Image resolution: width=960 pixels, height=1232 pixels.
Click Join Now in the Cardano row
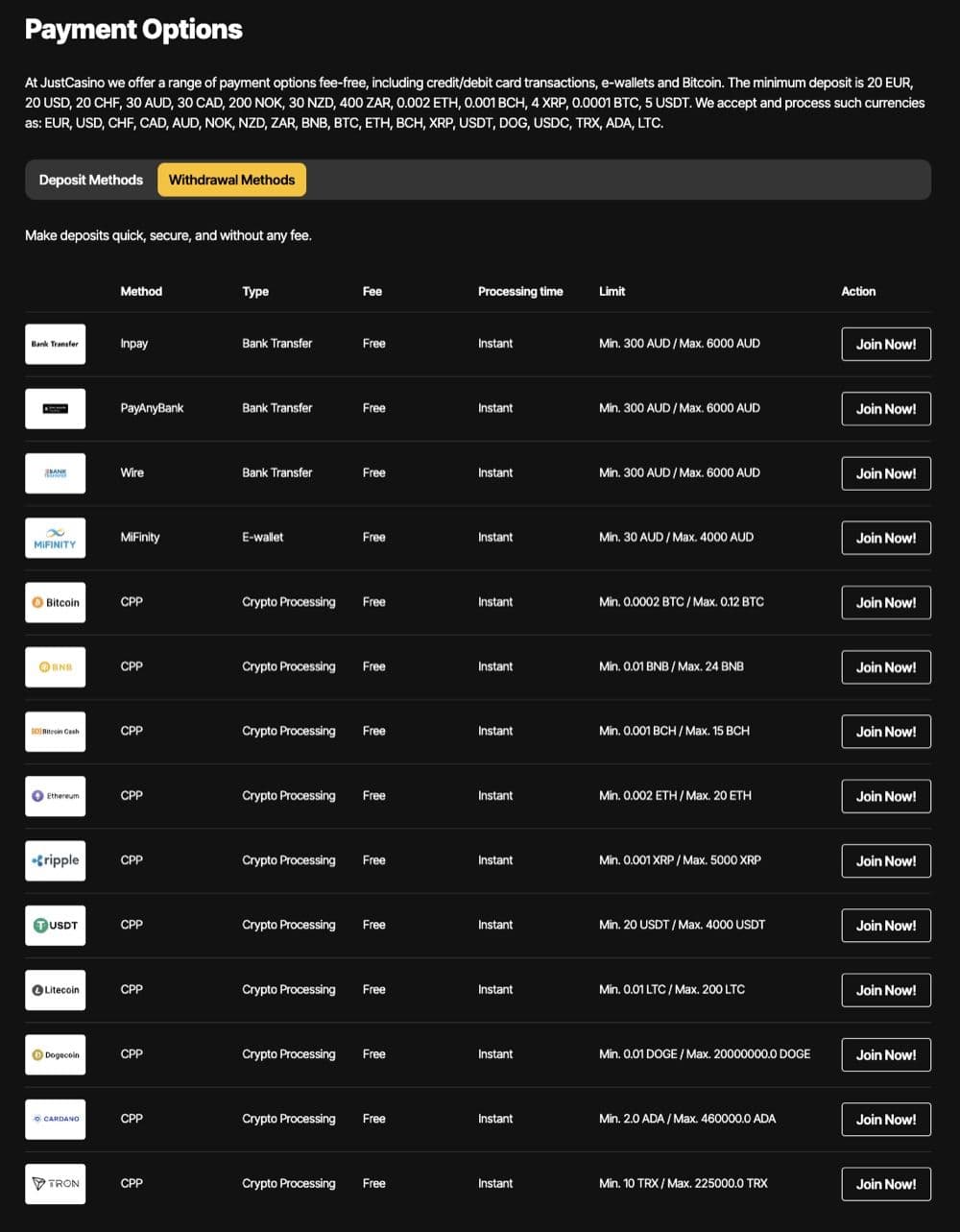pyautogui.click(x=886, y=1120)
